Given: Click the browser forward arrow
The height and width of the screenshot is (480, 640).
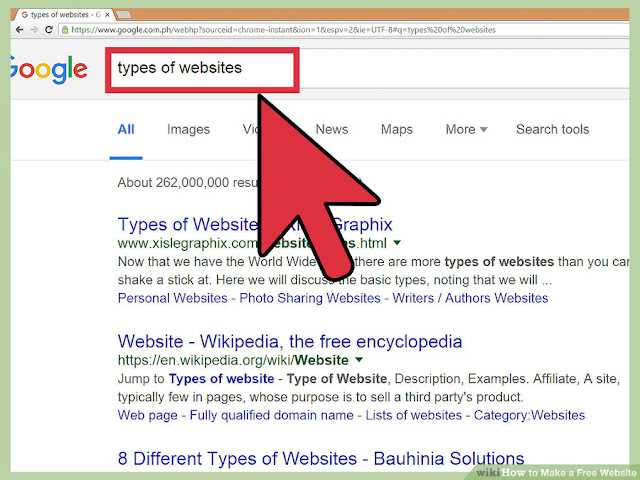Looking at the screenshot, I should click(x=34, y=30).
